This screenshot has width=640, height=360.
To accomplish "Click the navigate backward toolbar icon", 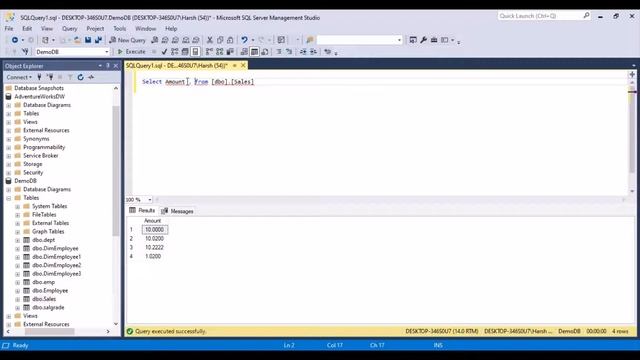I will pos(15,40).
